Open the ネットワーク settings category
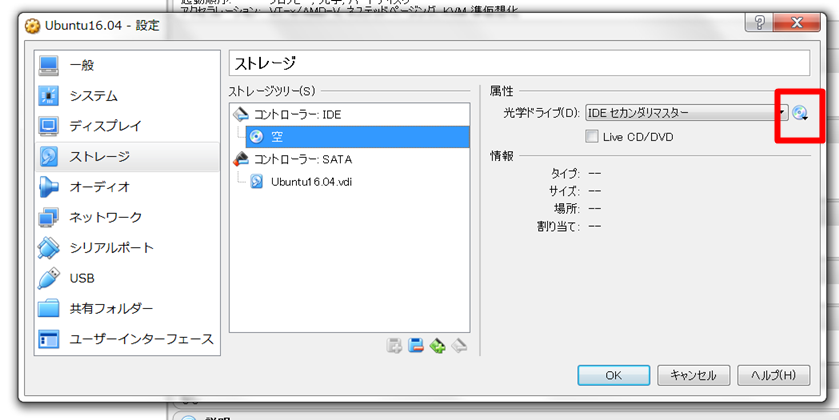 [127, 217]
